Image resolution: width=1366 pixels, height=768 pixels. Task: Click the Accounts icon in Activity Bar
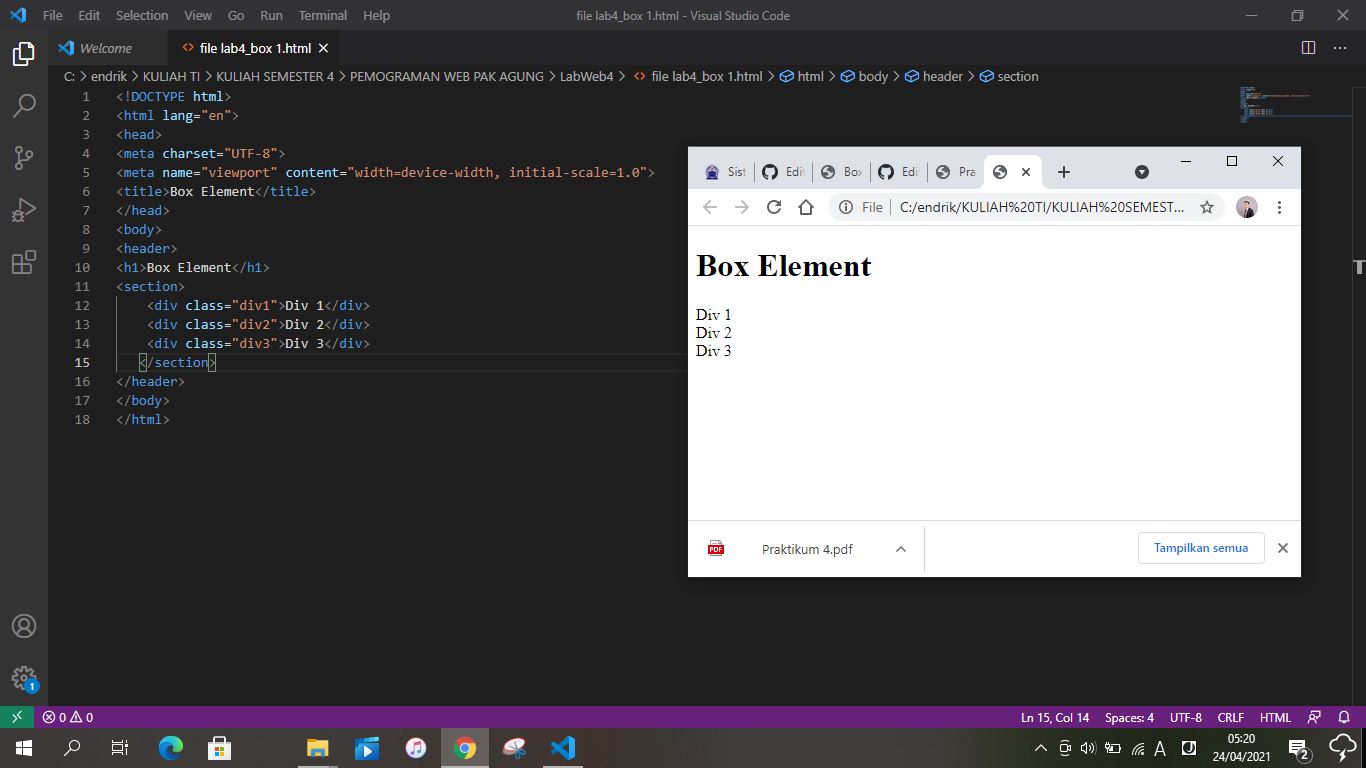pos(23,626)
